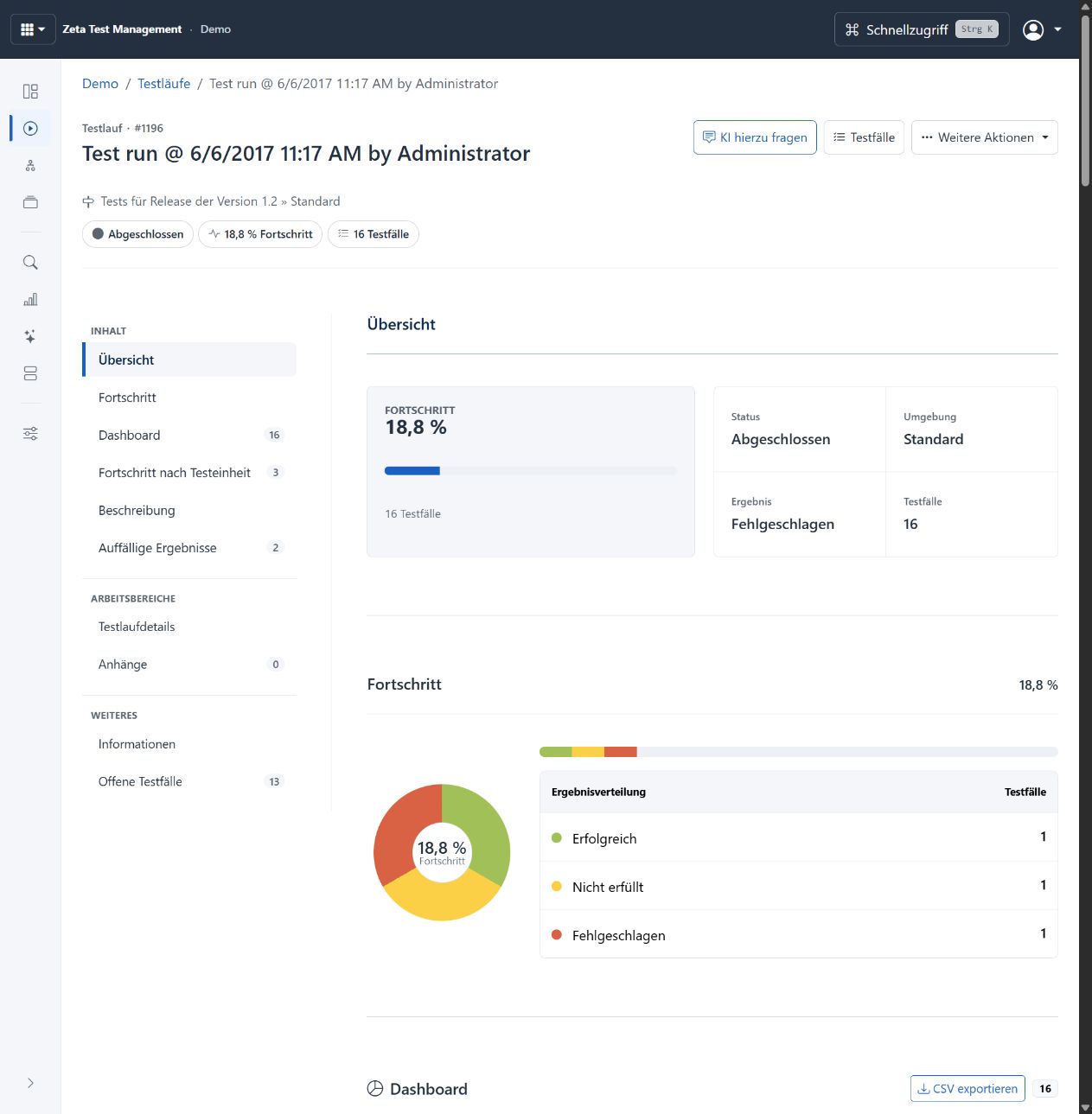Open Dashboard in the content navigation
The width and height of the screenshot is (1092, 1114).
click(x=189, y=435)
